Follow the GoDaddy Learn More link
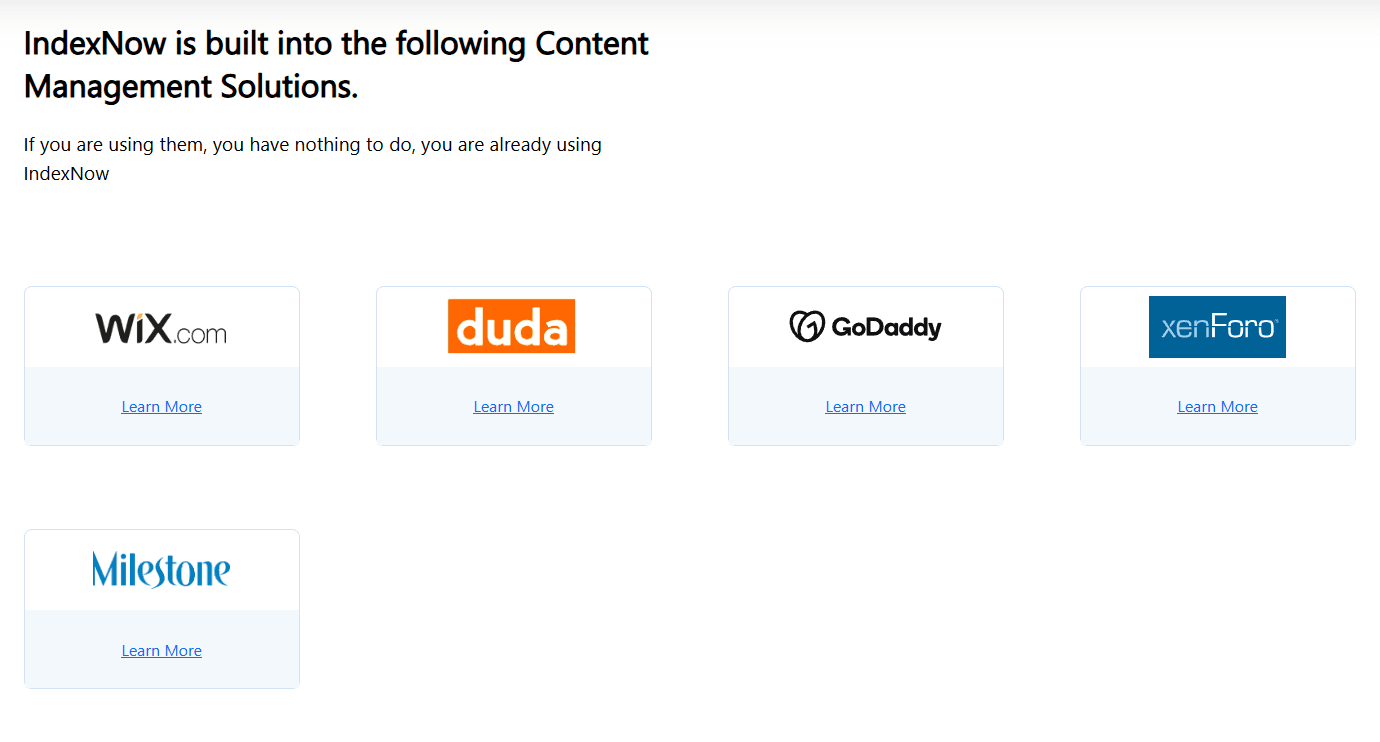 tap(866, 407)
